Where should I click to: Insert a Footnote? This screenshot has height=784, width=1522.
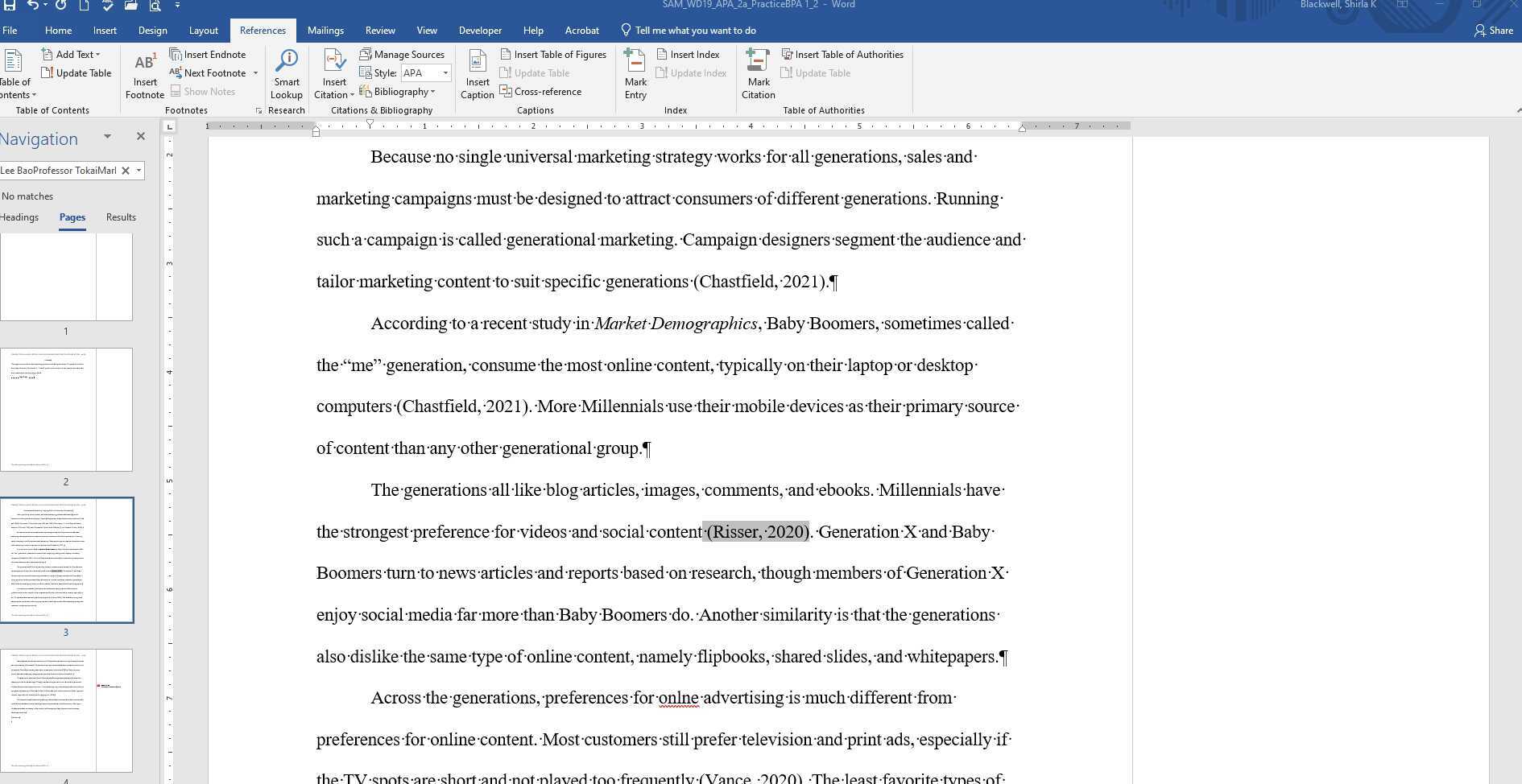(x=145, y=75)
